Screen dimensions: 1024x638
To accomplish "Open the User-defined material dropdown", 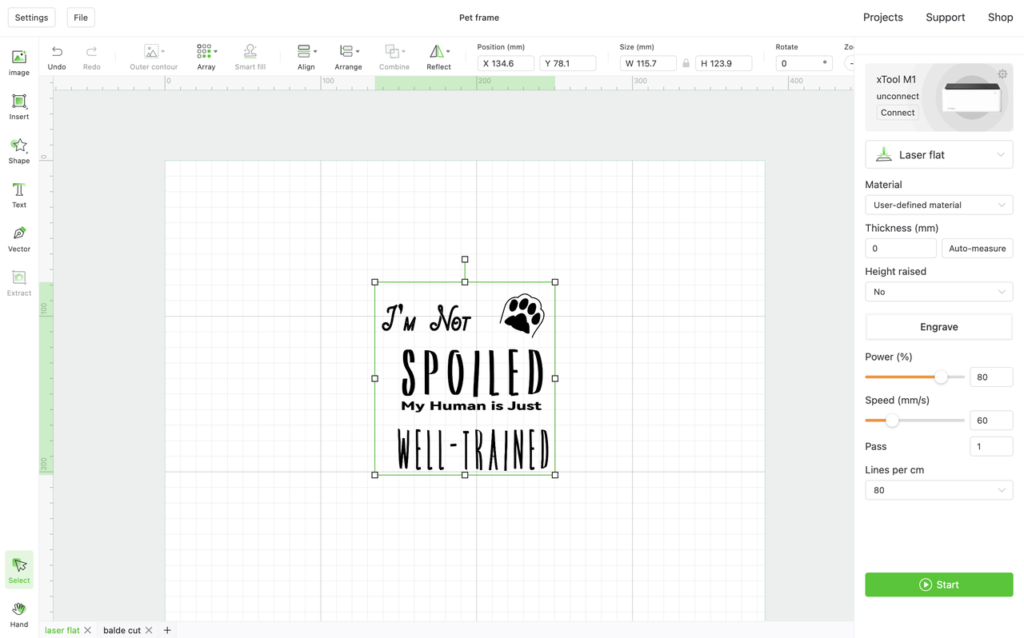I will coord(938,205).
